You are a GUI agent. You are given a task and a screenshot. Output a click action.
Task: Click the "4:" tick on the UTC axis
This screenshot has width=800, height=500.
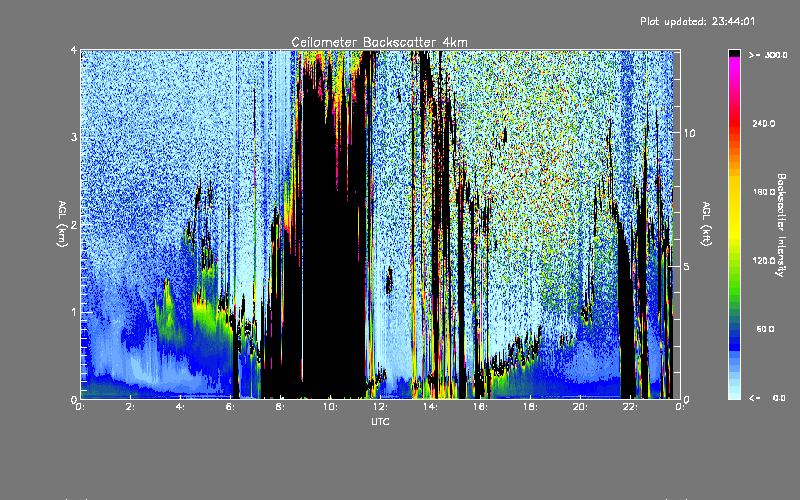click(x=180, y=407)
